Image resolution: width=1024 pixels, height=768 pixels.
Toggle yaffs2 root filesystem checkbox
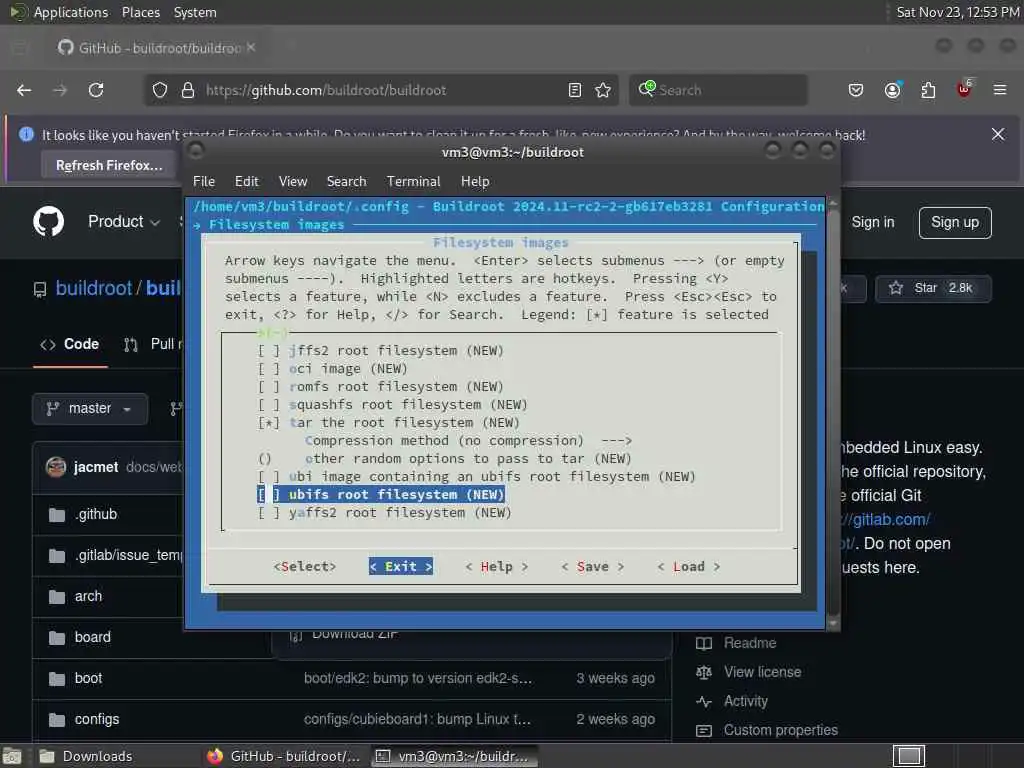[x=268, y=513]
